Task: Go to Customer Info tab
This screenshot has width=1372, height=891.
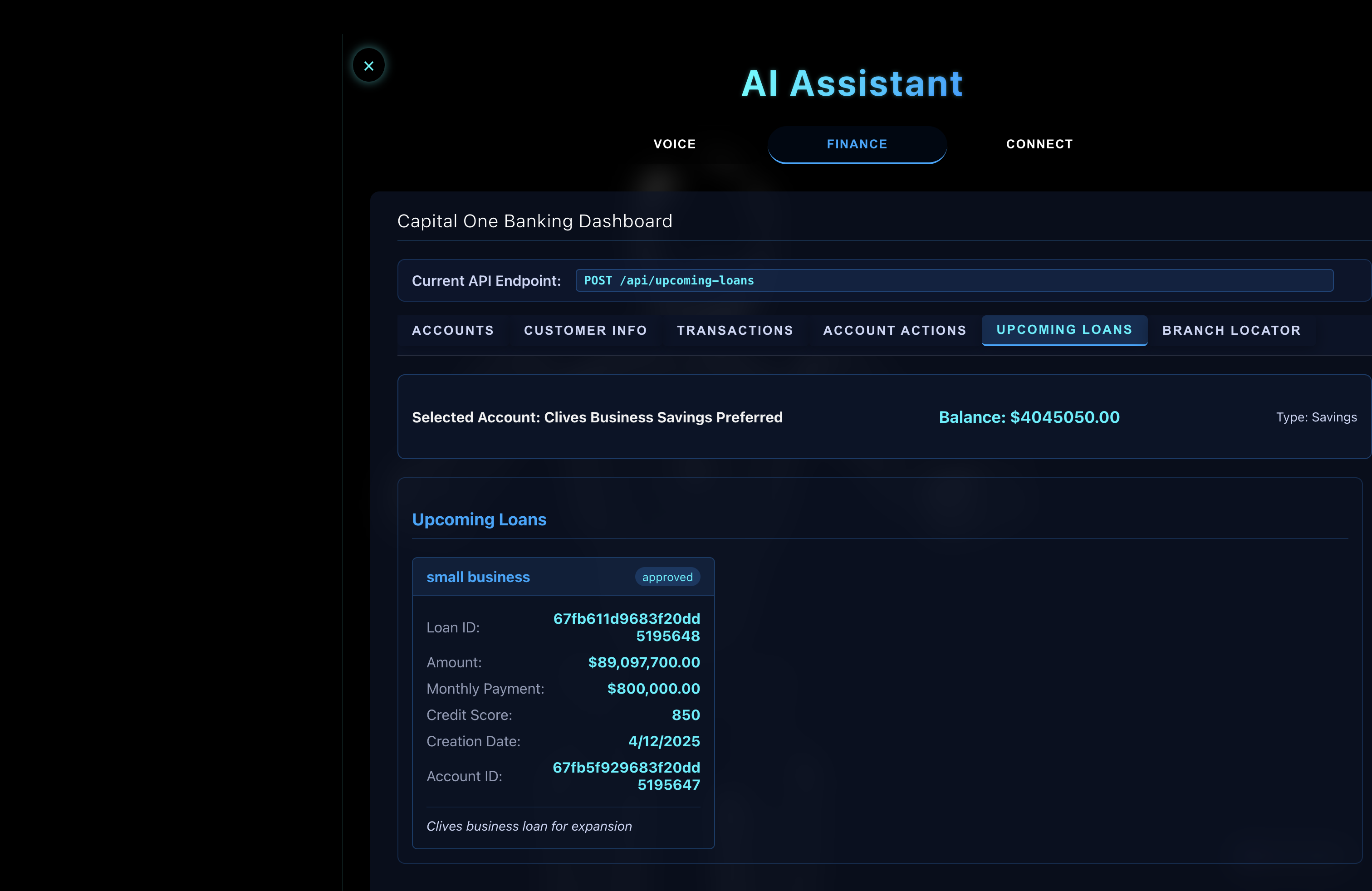Action: 585,330
